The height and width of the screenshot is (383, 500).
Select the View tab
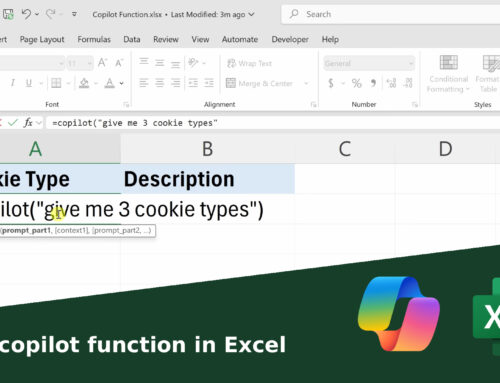[200, 39]
